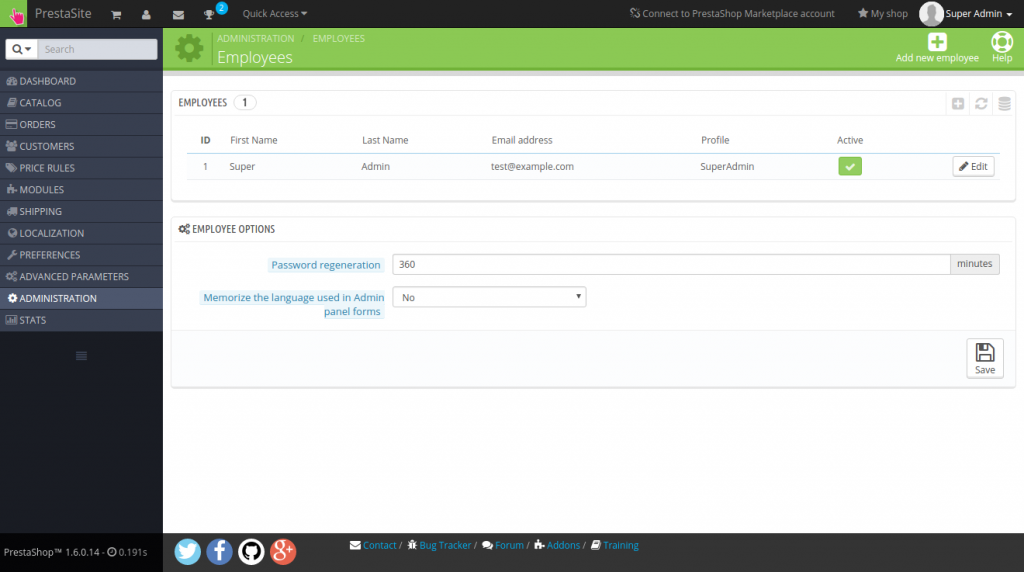
Task: Open the Memorize language select box
Action: tap(489, 297)
